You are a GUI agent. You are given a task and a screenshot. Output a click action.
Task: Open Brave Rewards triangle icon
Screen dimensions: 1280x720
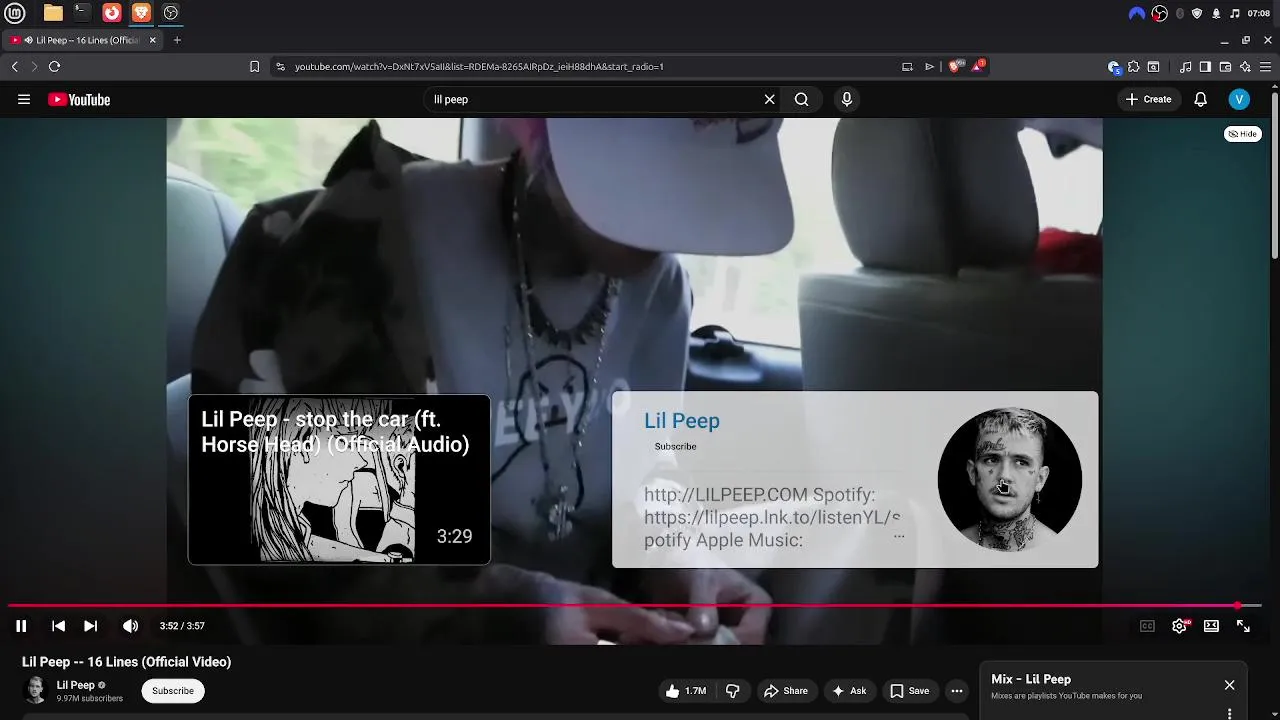click(979, 66)
